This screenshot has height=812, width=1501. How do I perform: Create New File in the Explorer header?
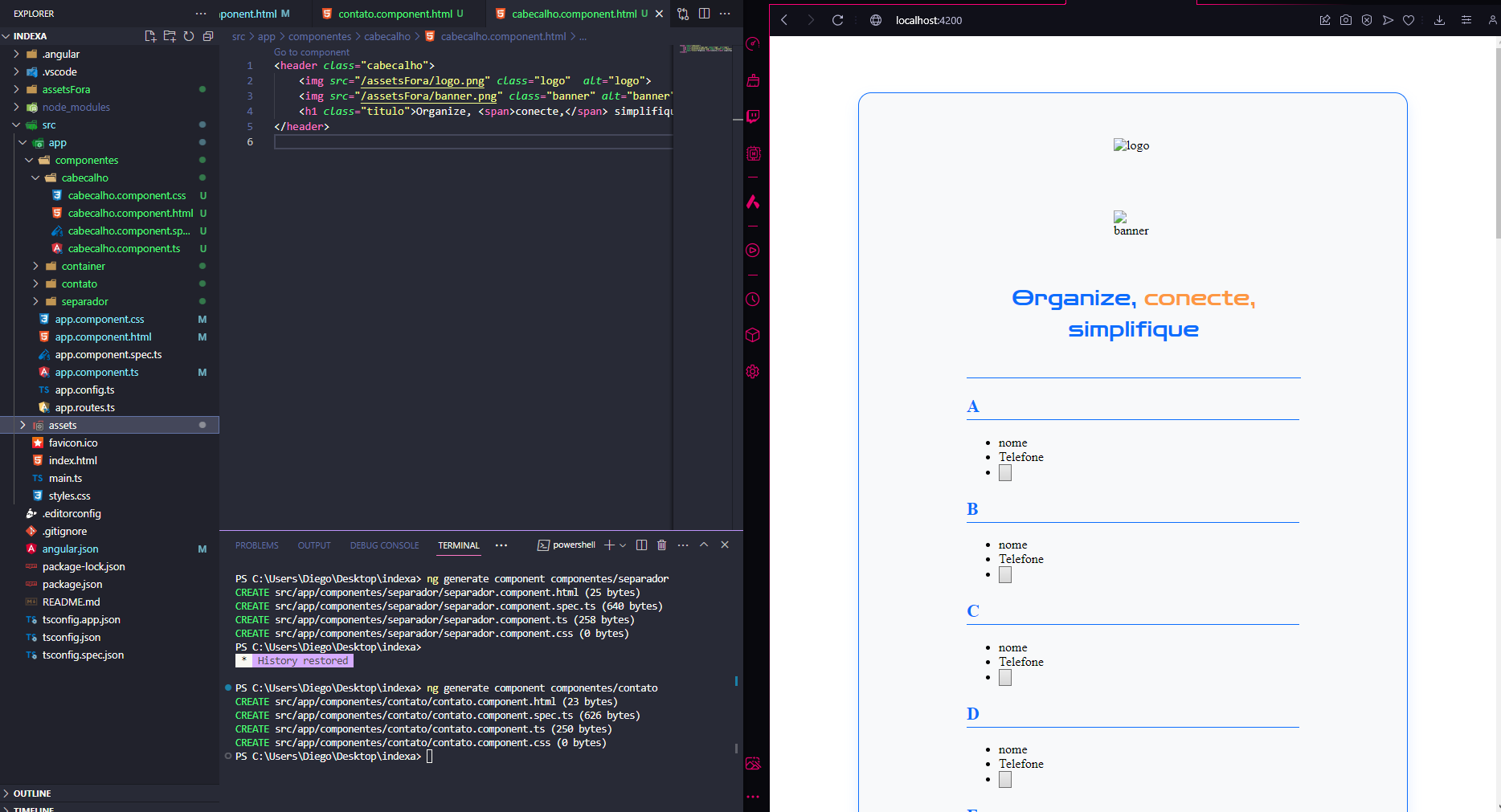[150, 36]
